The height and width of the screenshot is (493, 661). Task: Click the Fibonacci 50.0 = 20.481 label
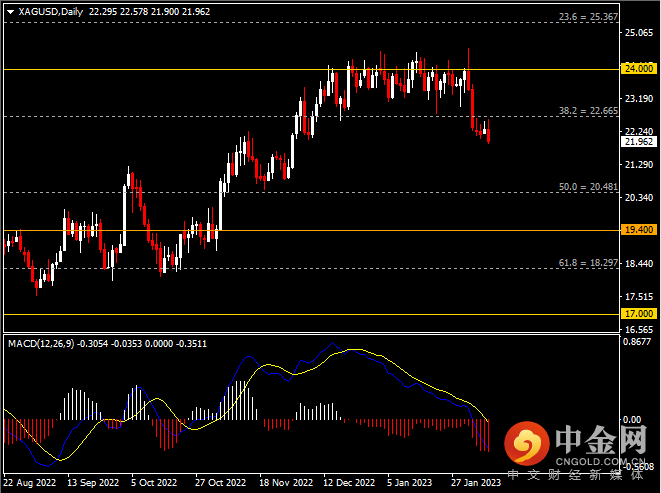(585, 187)
